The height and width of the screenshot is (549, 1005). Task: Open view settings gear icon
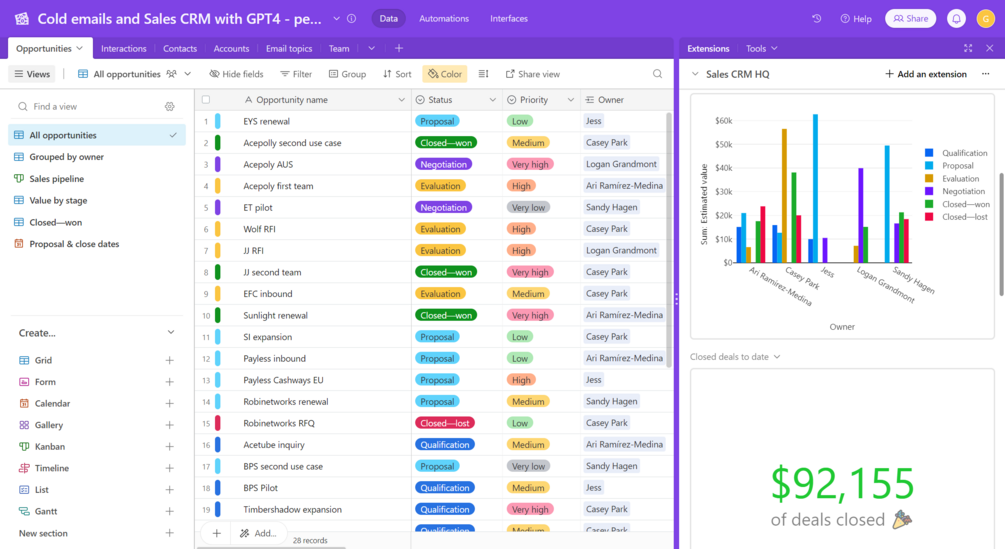[169, 106]
